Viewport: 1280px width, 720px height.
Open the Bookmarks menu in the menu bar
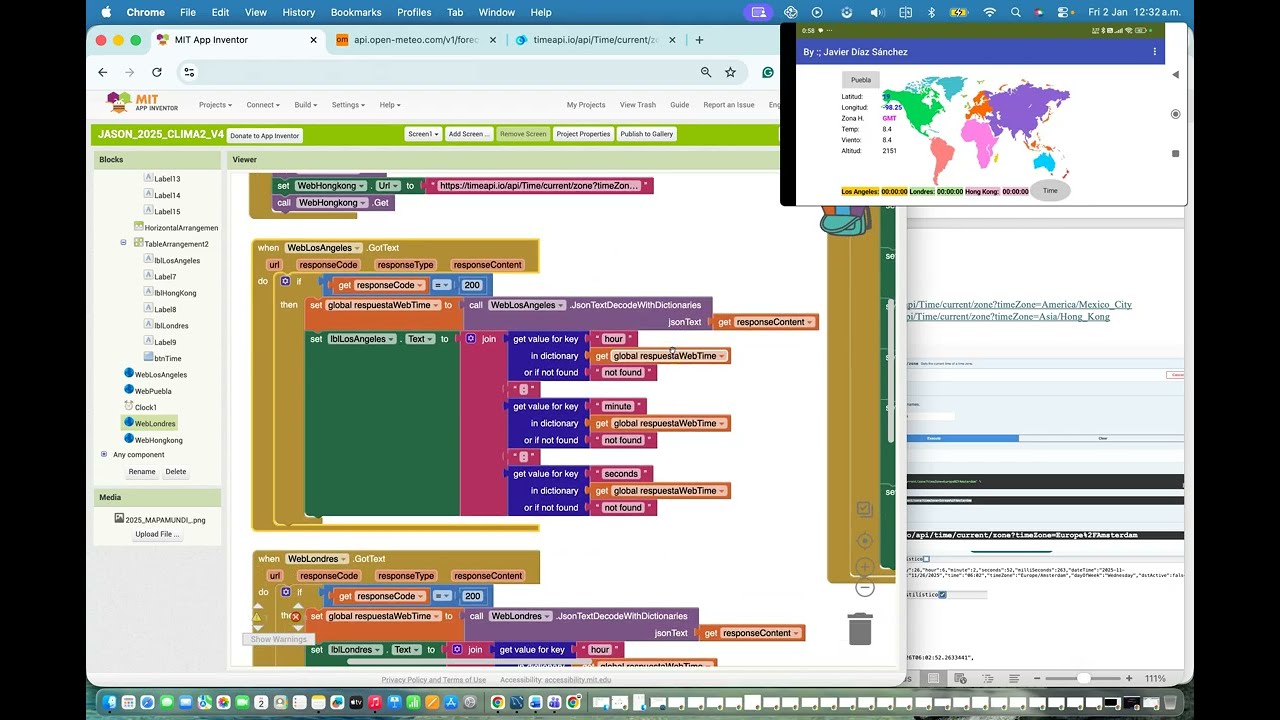pyautogui.click(x=356, y=12)
